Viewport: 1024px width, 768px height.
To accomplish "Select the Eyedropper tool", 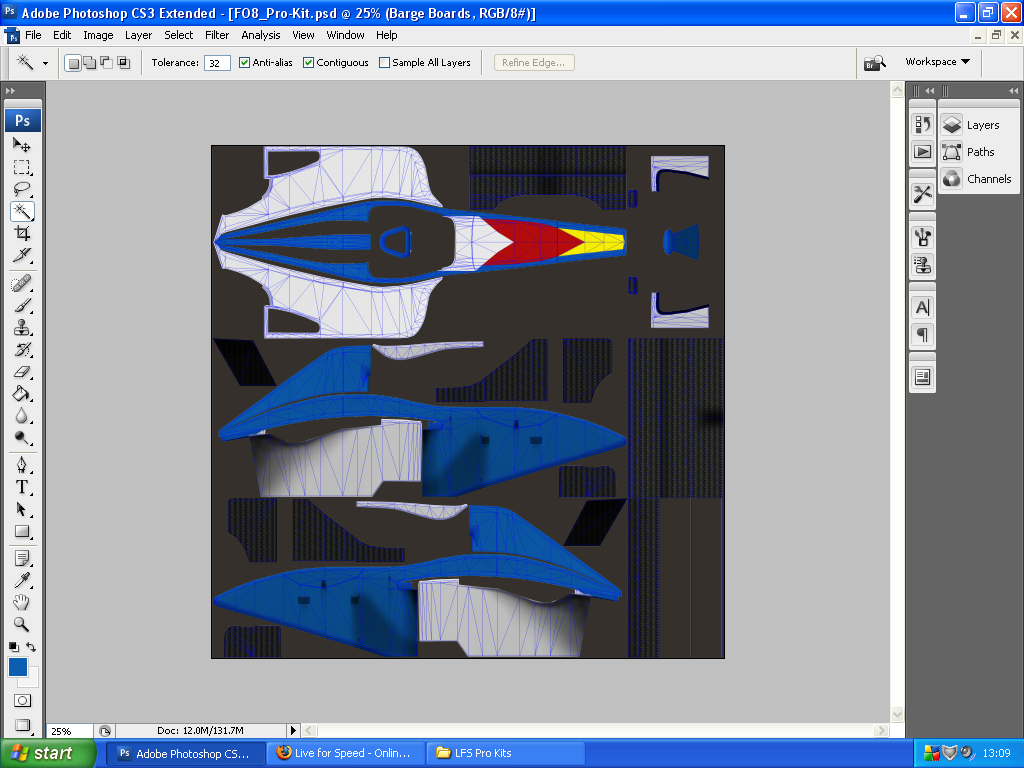I will (22, 581).
